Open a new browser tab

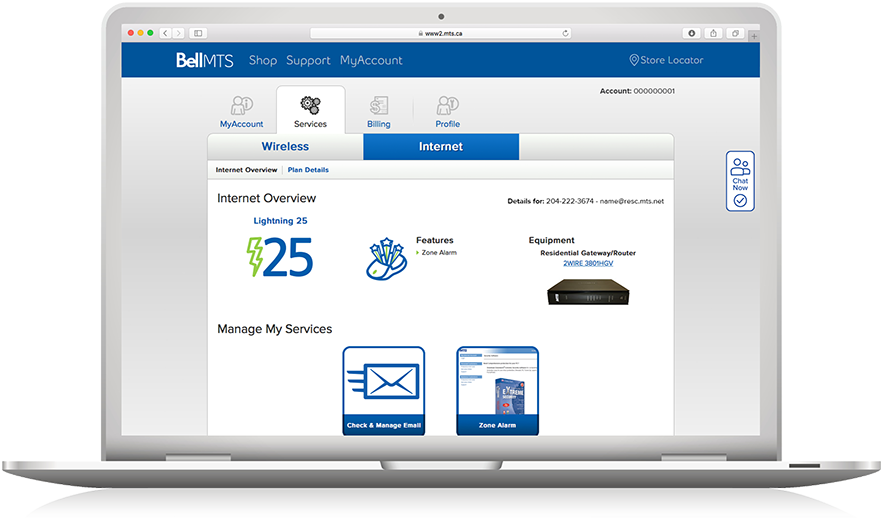[754, 36]
